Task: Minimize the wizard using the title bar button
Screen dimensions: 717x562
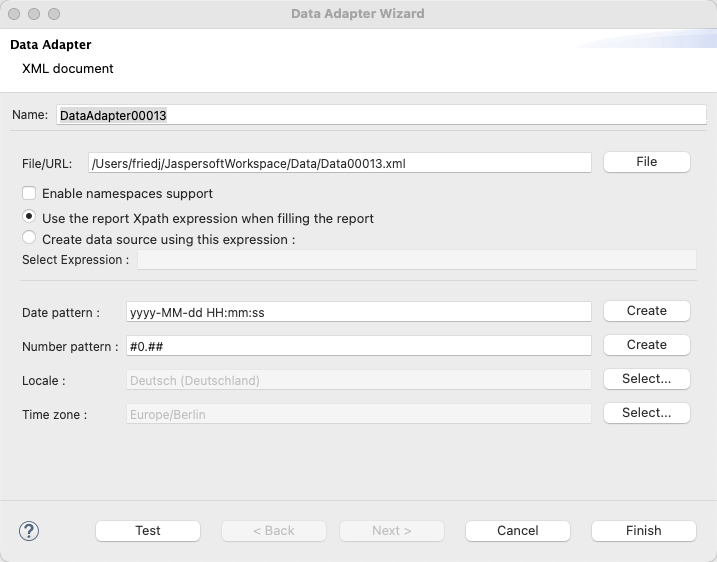Action: pyautogui.click(x=34, y=14)
